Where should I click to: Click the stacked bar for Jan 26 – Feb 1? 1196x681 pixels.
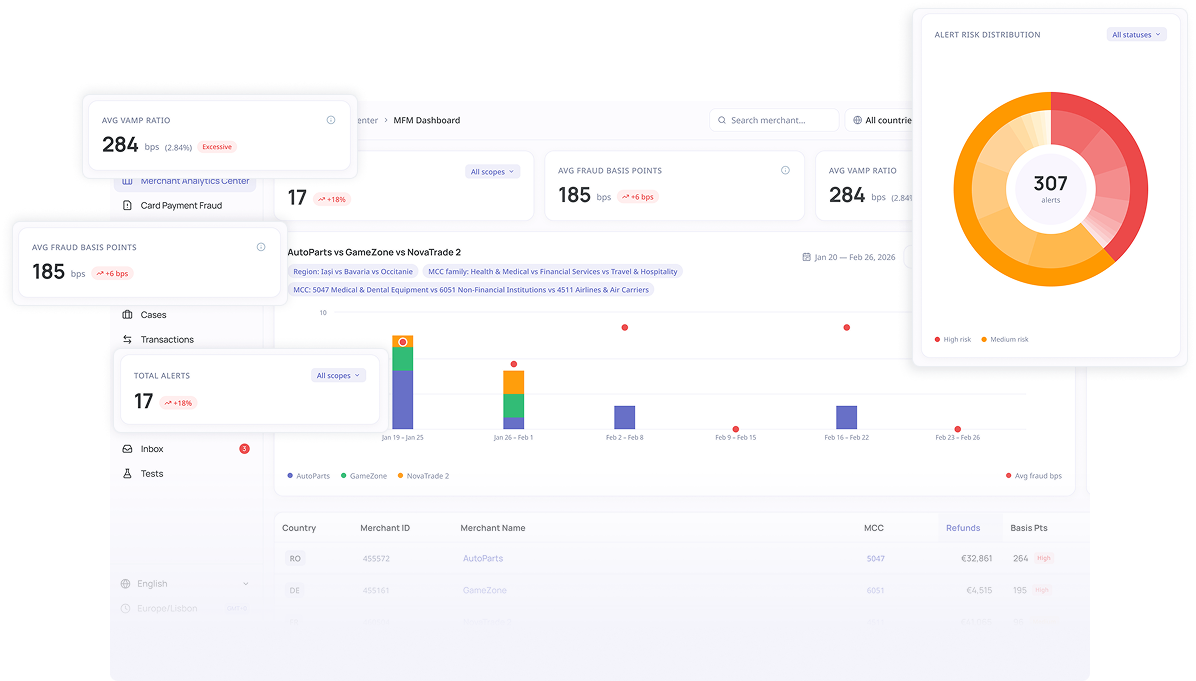[x=513, y=400]
